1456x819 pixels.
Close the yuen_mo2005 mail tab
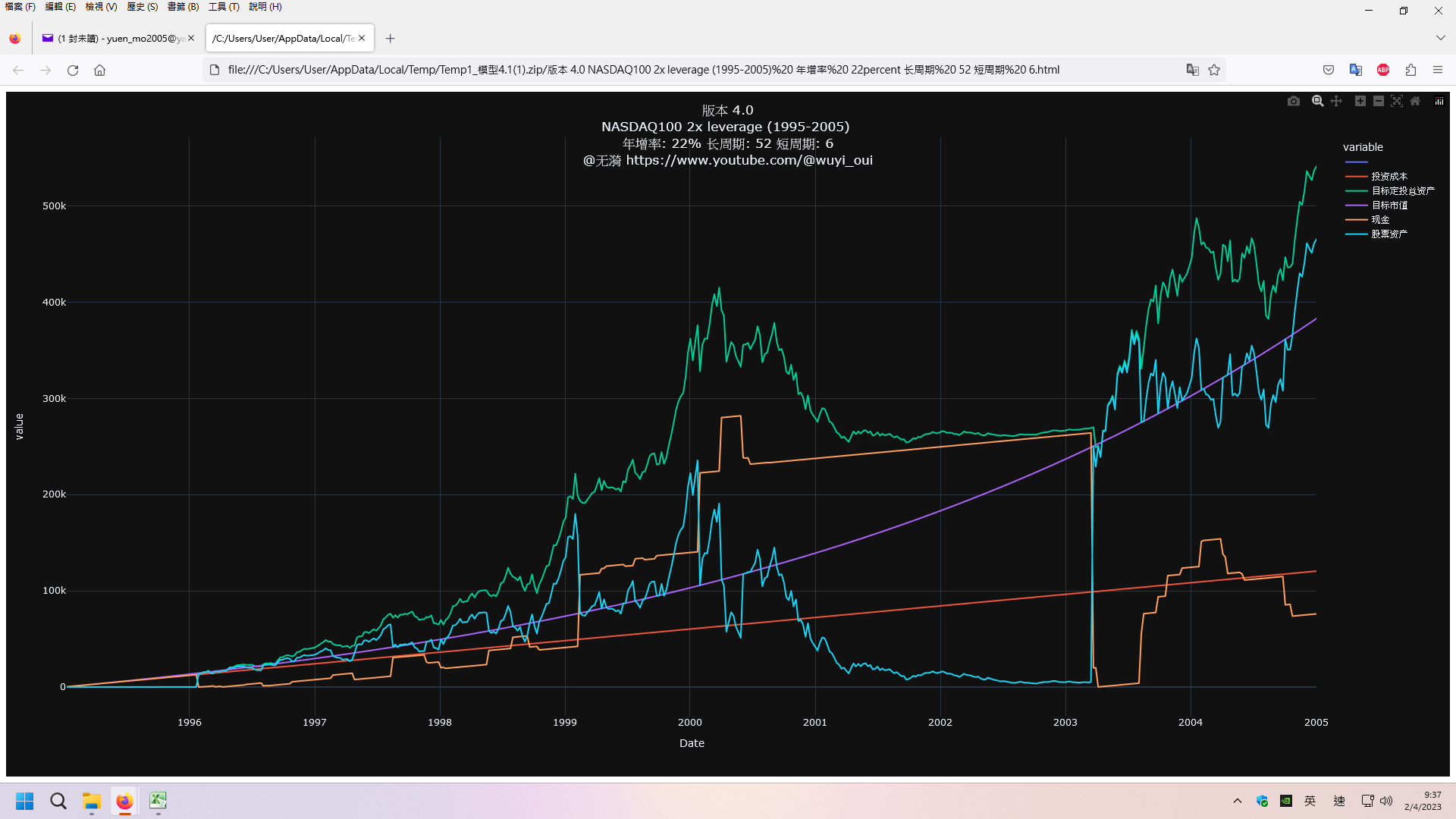coord(191,39)
